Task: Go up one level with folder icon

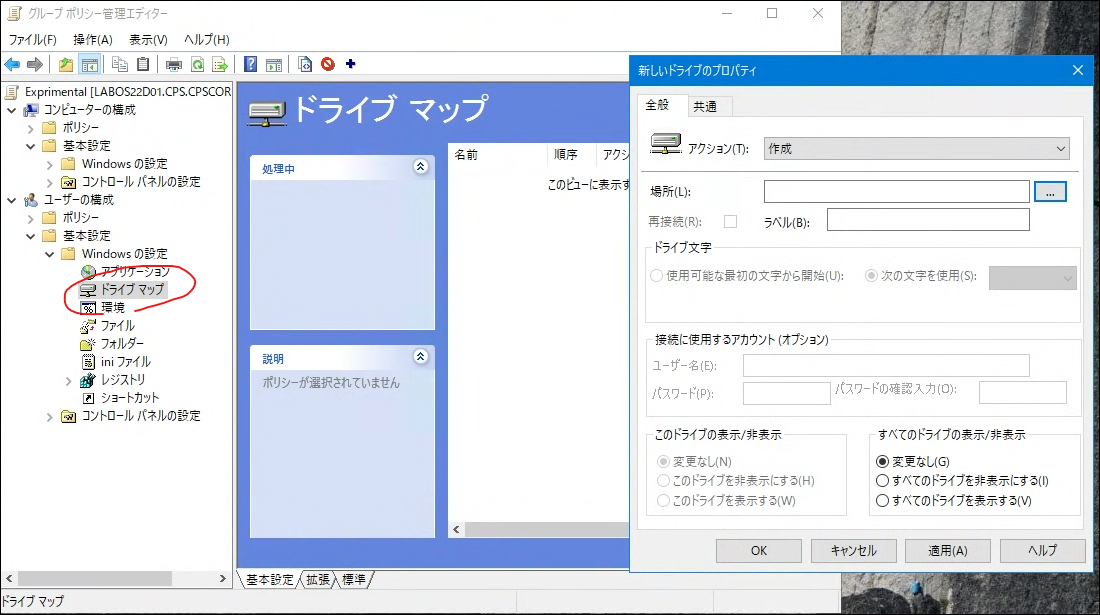Action: pos(66,65)
